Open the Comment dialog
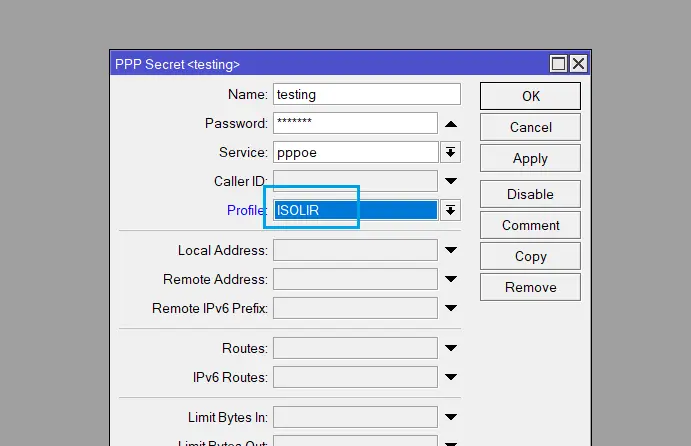The height and width of the screenshot is (446, 691). click(x=530, y=225)
